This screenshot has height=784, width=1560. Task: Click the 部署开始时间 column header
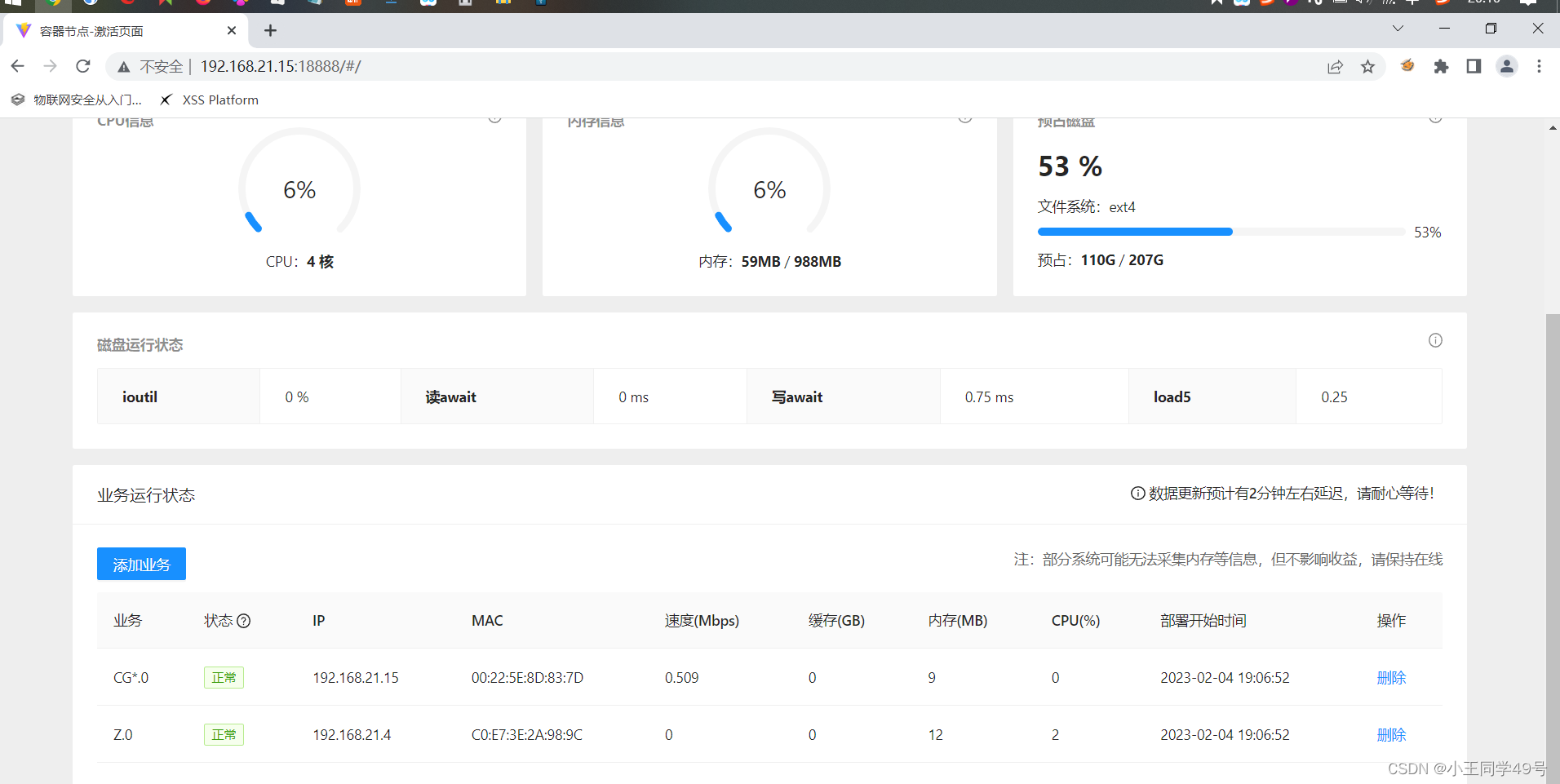[x=1203, y=620]
